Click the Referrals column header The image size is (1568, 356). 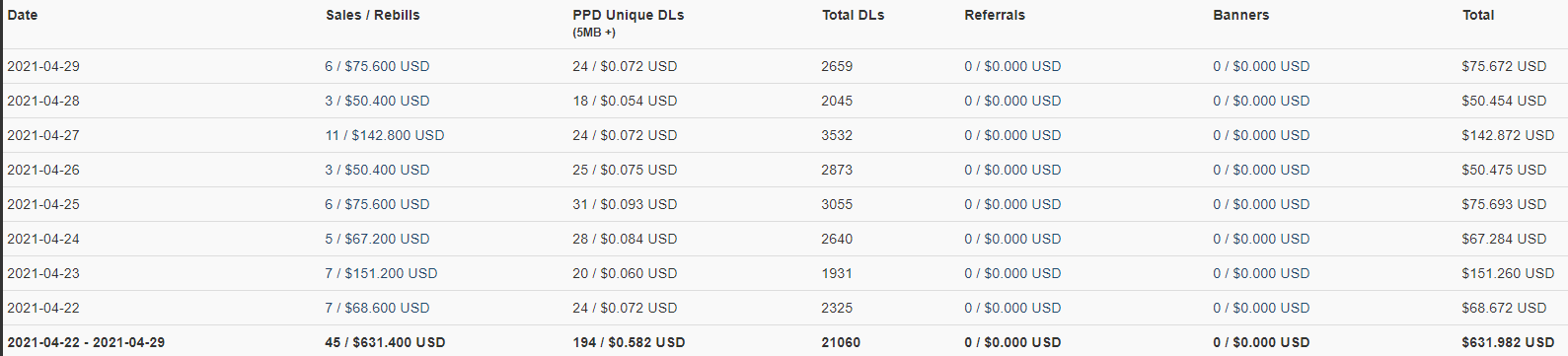click(995, 15)
